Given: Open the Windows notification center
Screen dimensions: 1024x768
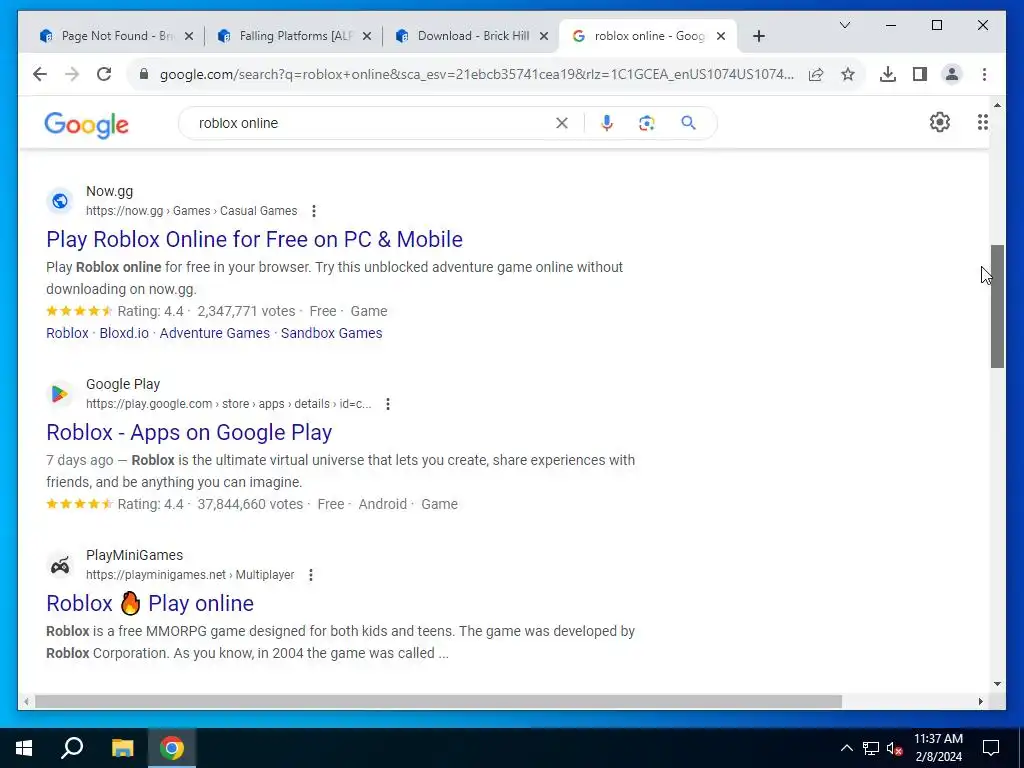Looking at the screenshot, I should 991,748.
